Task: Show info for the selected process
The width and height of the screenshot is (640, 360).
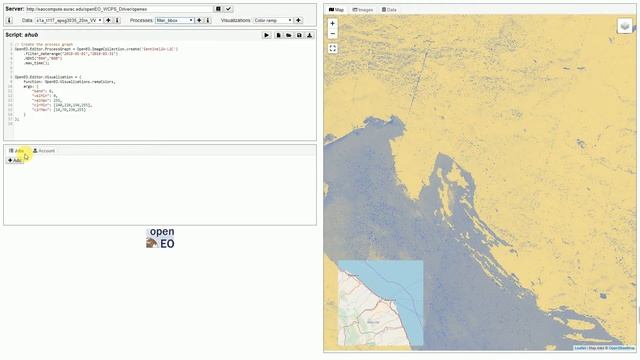Action: point(208,20)
